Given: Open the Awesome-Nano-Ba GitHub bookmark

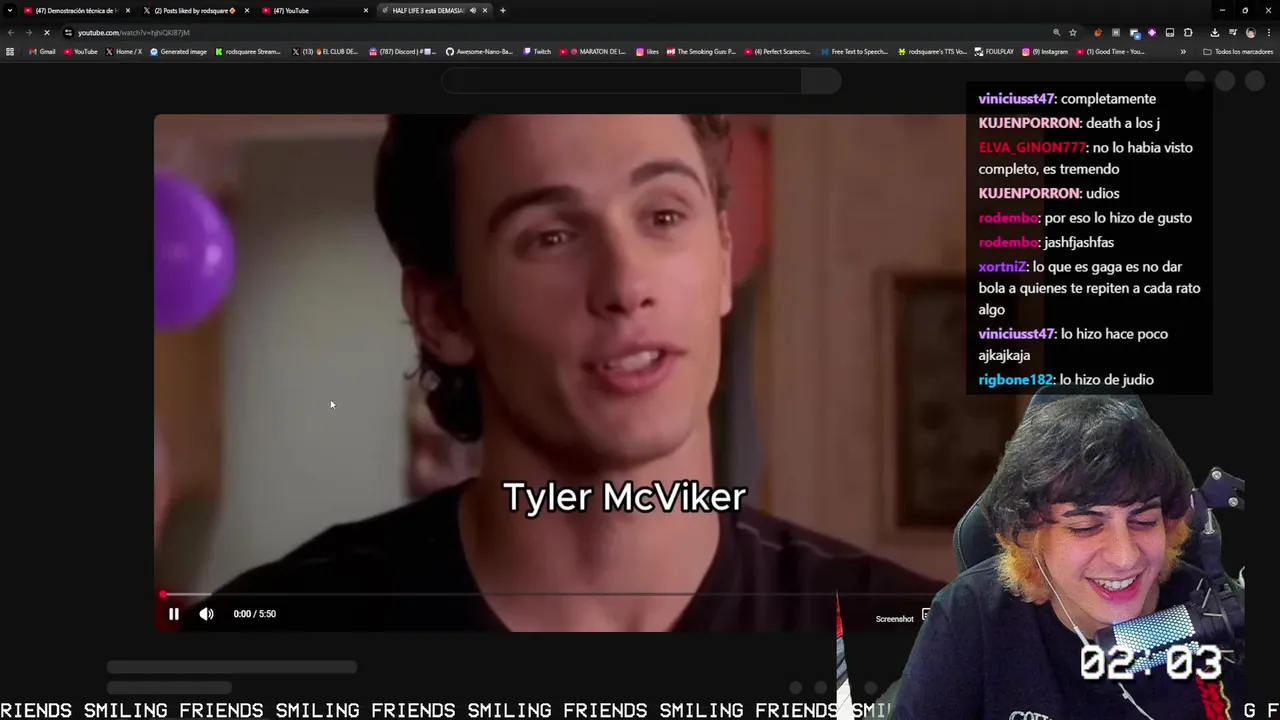Looking at the screenshot, I should 479,51.
